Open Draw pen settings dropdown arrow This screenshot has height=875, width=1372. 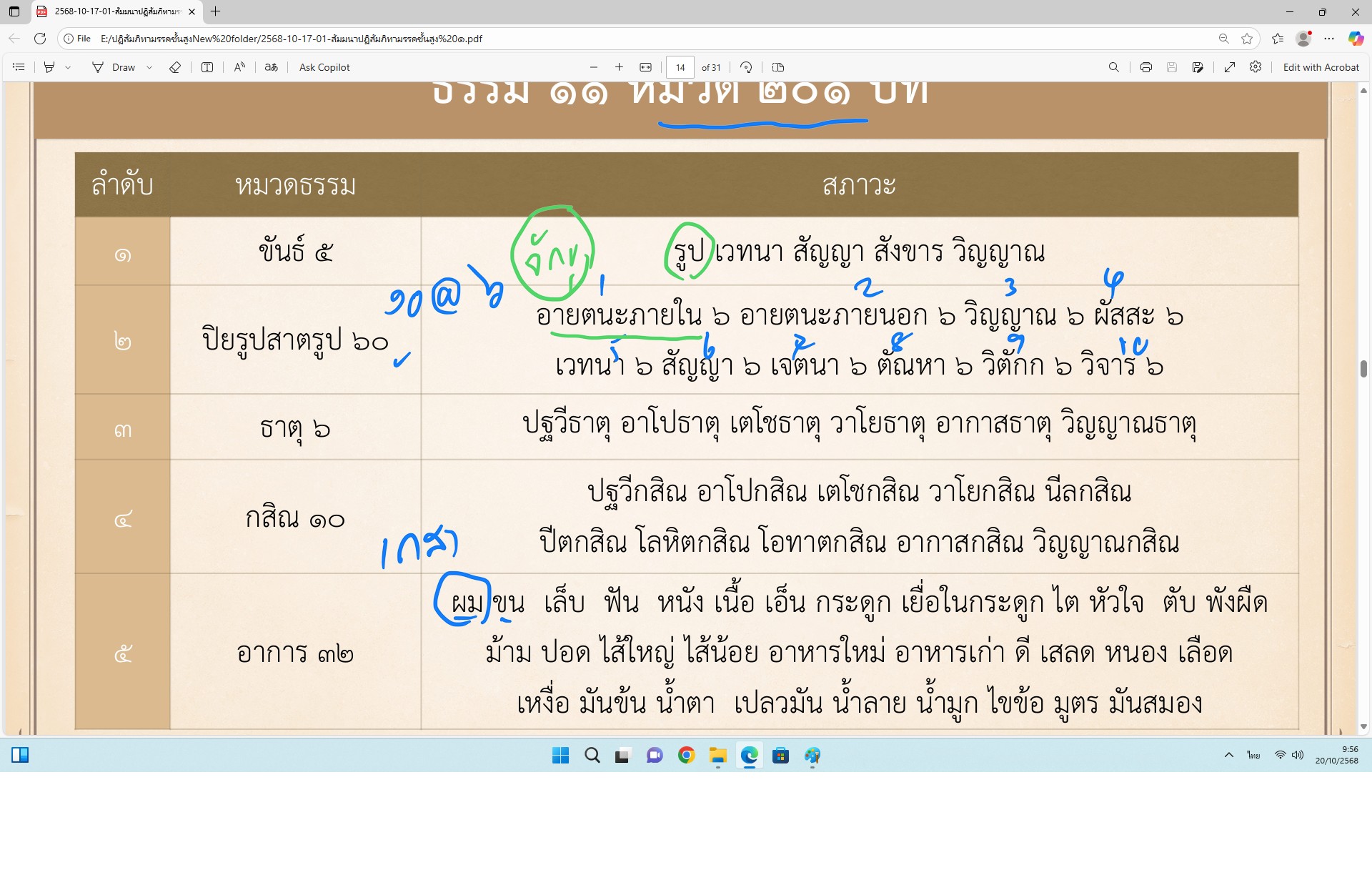(x=149, y=67)
